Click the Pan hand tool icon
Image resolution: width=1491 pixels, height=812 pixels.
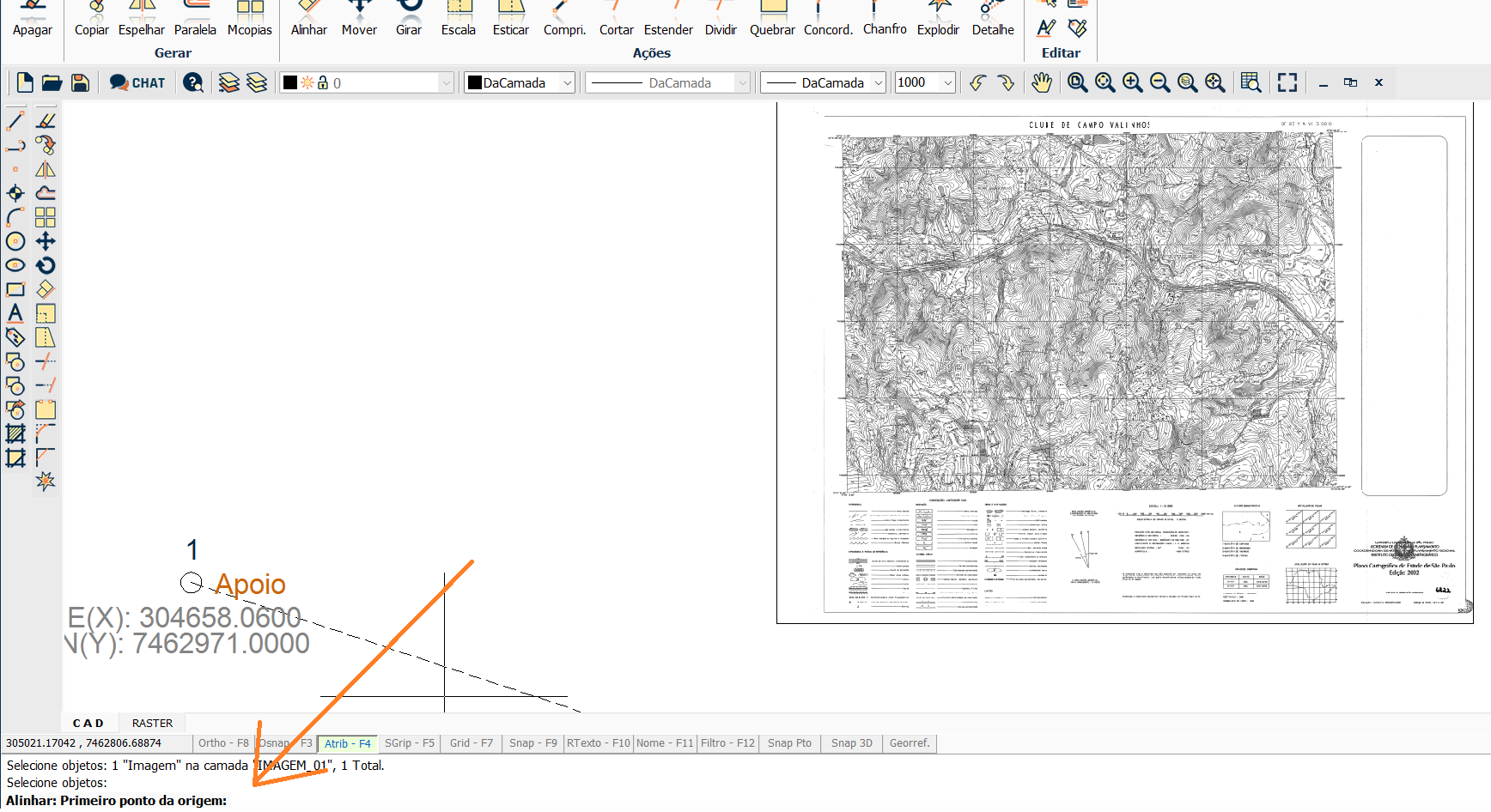pyautogui.click(x=1041, y=82)
